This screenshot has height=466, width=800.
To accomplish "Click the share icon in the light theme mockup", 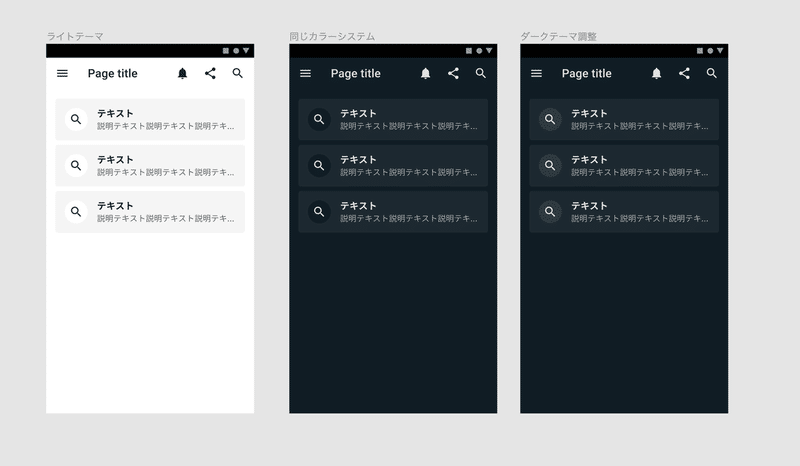I will click(210, 73).
